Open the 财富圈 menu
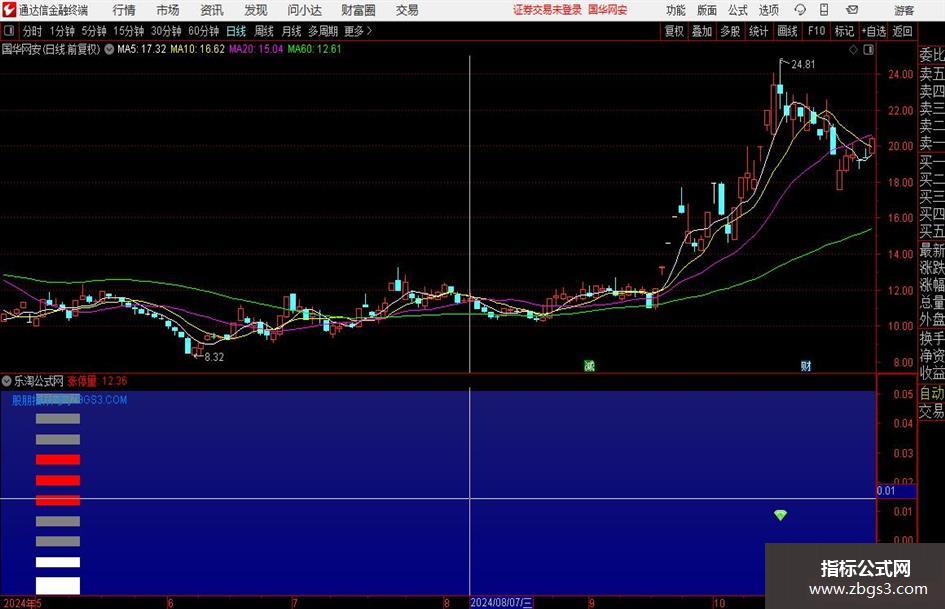Screen dimensions: 945x609 coord(358,10)
